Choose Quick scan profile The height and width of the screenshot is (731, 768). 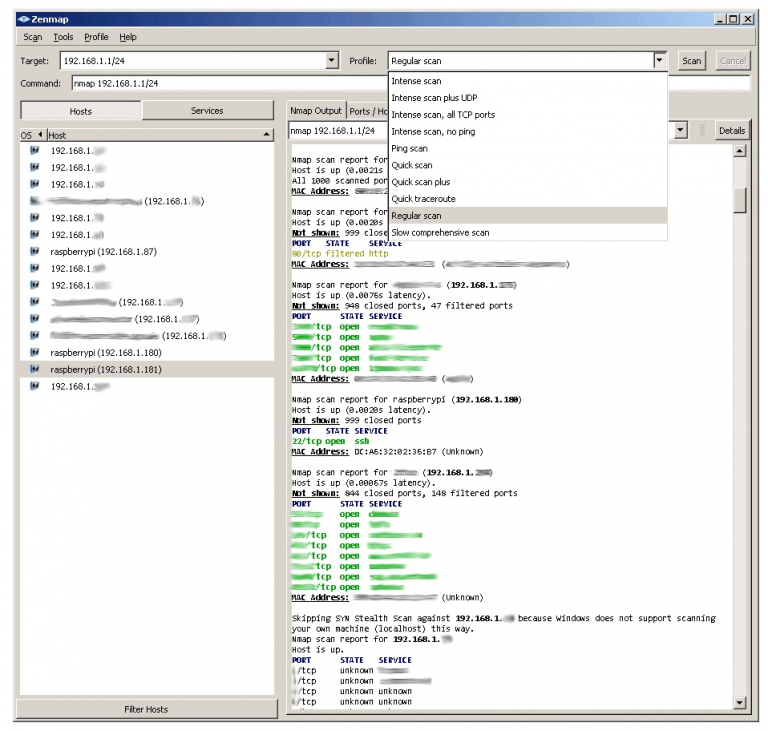click(x=528, y=165)
